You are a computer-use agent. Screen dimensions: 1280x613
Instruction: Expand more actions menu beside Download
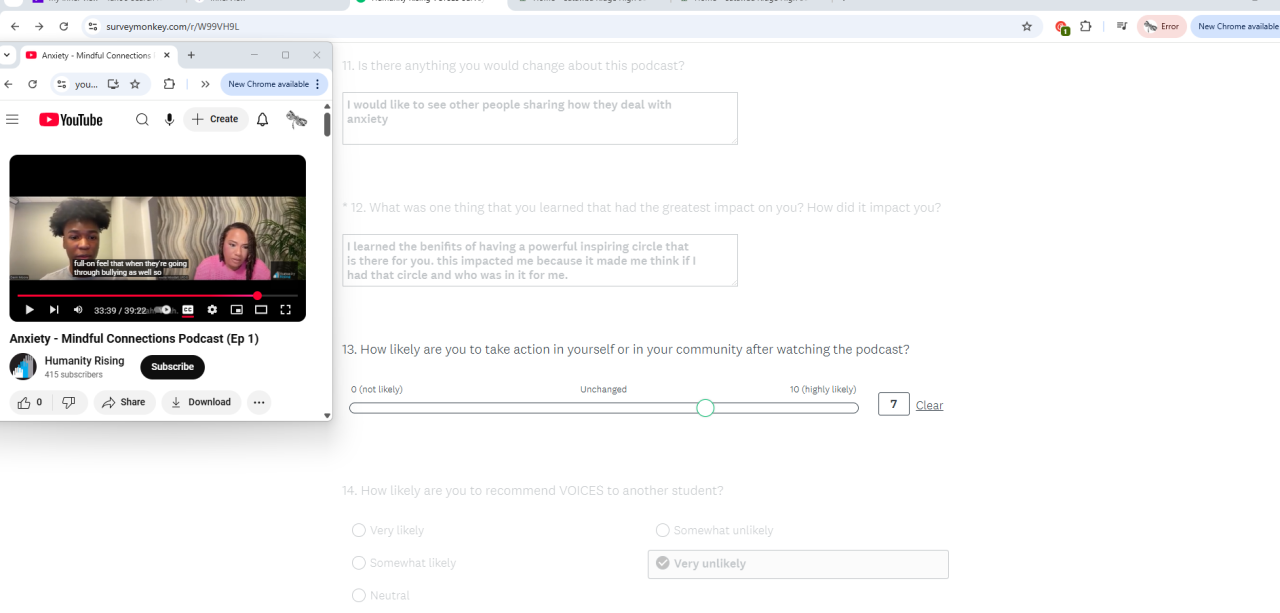259,402
